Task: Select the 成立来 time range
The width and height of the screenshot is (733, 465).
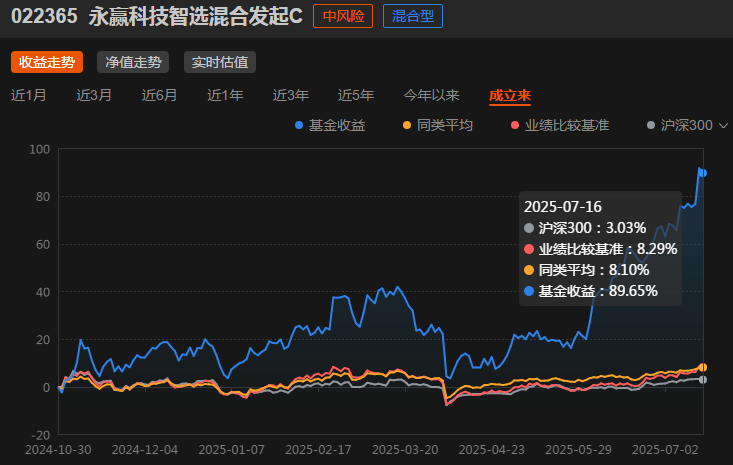Action: (510, 95)
